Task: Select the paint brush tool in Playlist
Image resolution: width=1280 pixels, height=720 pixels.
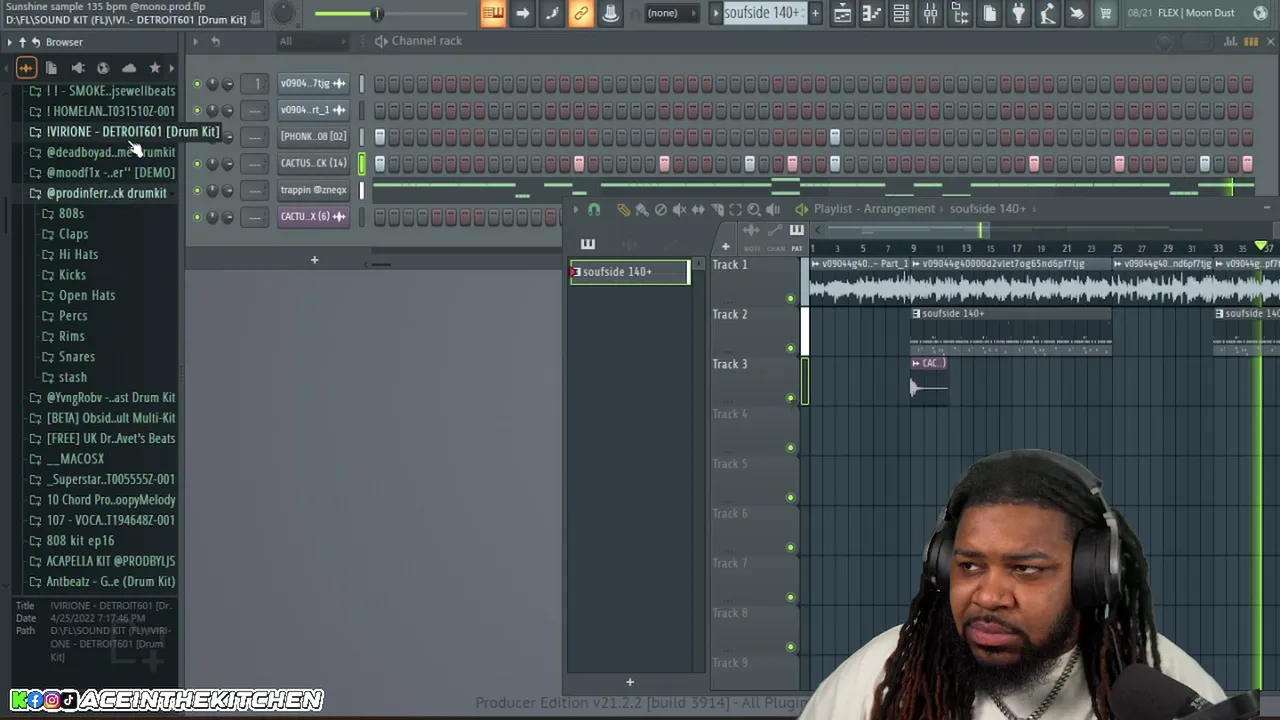Action: (642, 209)
